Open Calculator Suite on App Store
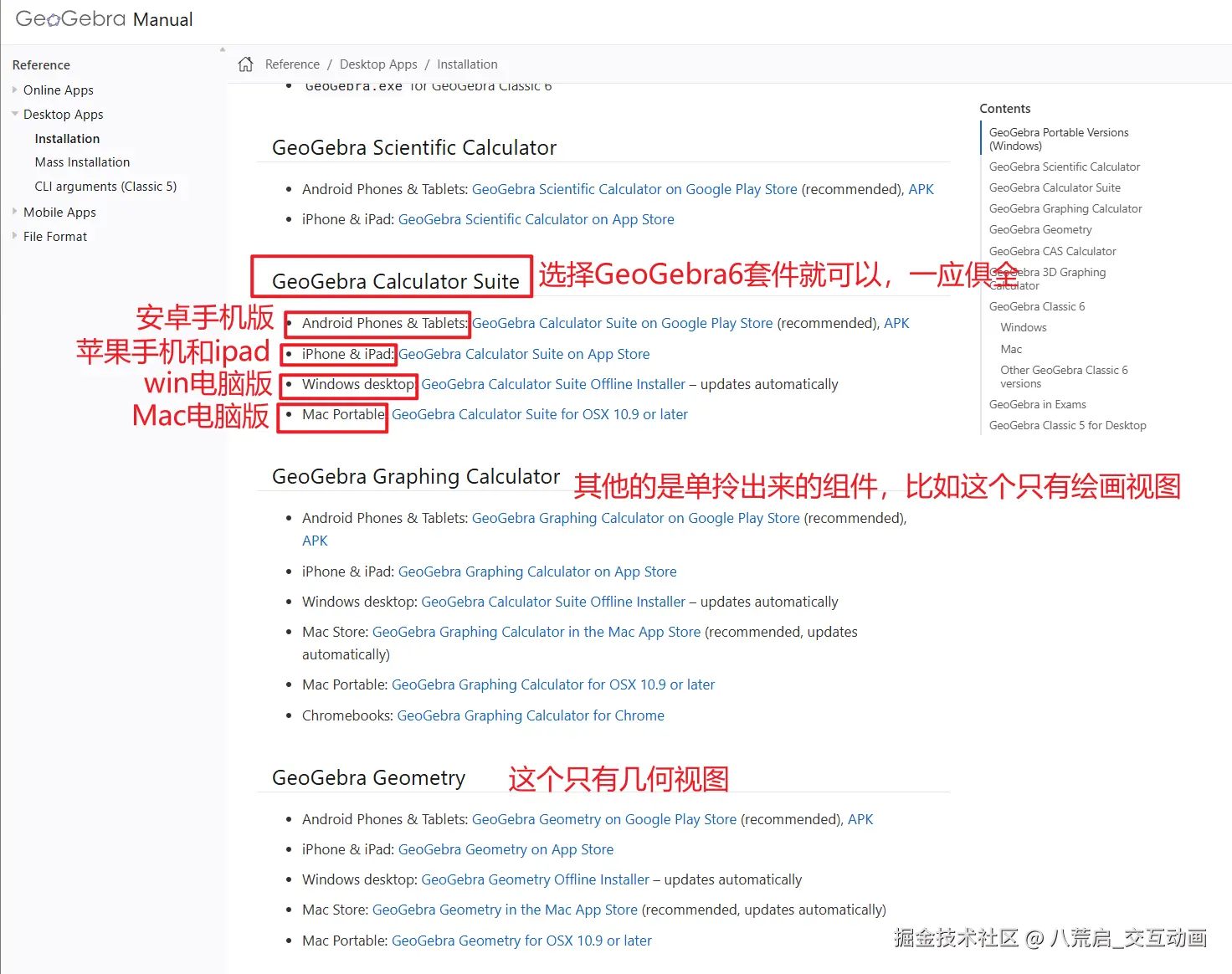The width and height of the screenshot is (1232, 974). point(524,354)
